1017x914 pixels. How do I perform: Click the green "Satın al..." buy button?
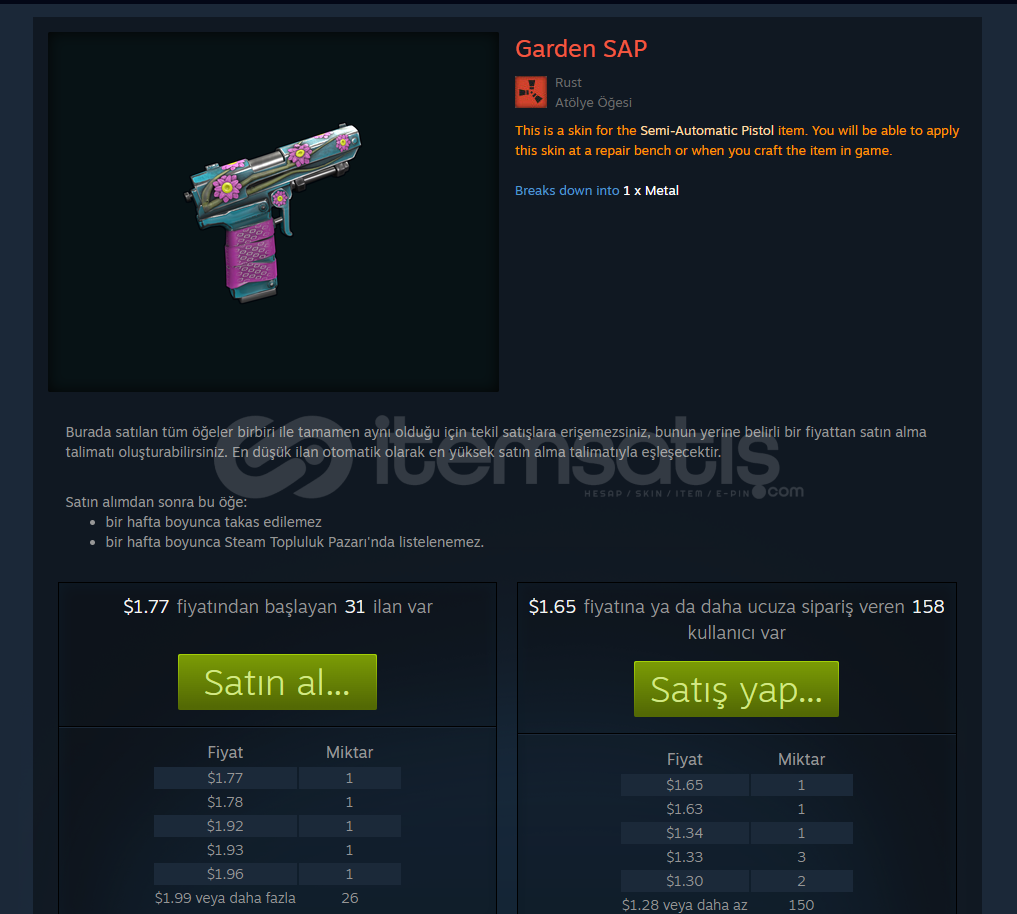point(277,682)
